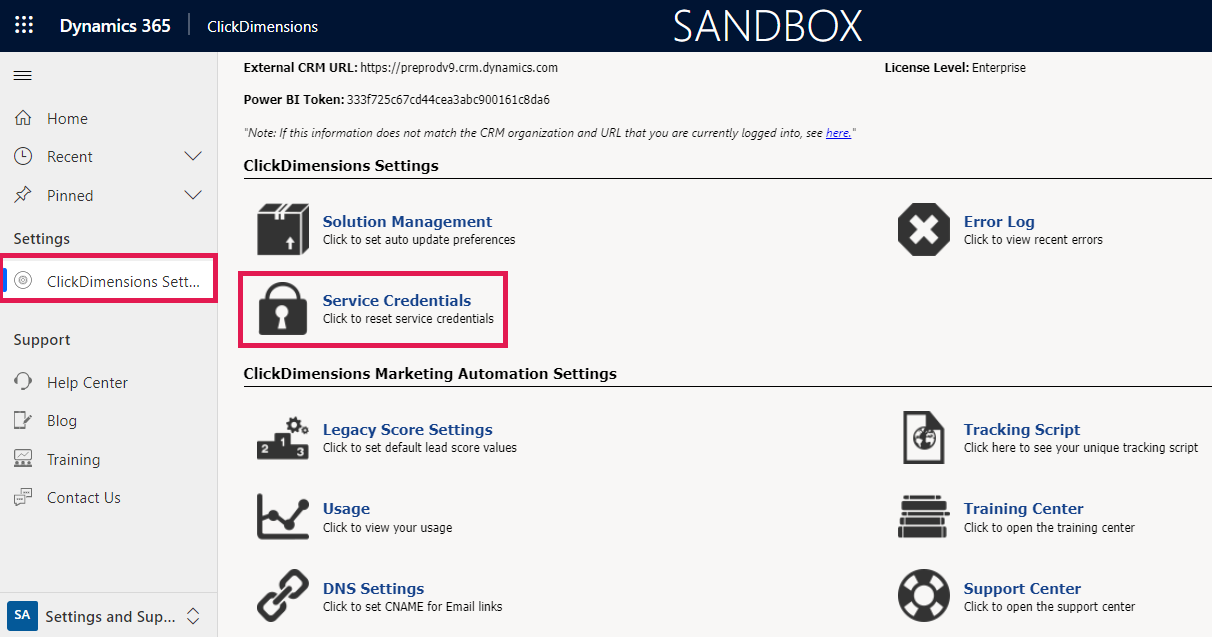Screen dimensions: 1212x637
Task: Click the Training presentation icon
Action: point(23,459)
